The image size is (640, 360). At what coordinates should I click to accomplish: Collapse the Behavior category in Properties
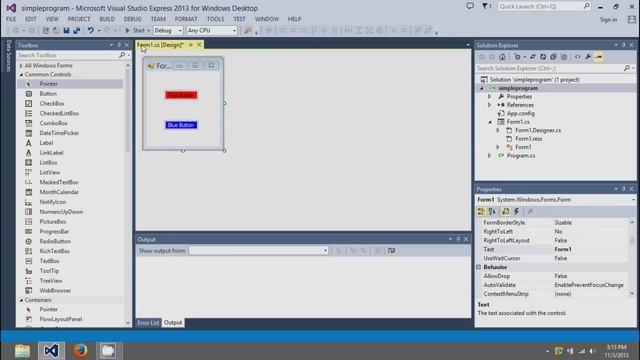pos(479,267)
